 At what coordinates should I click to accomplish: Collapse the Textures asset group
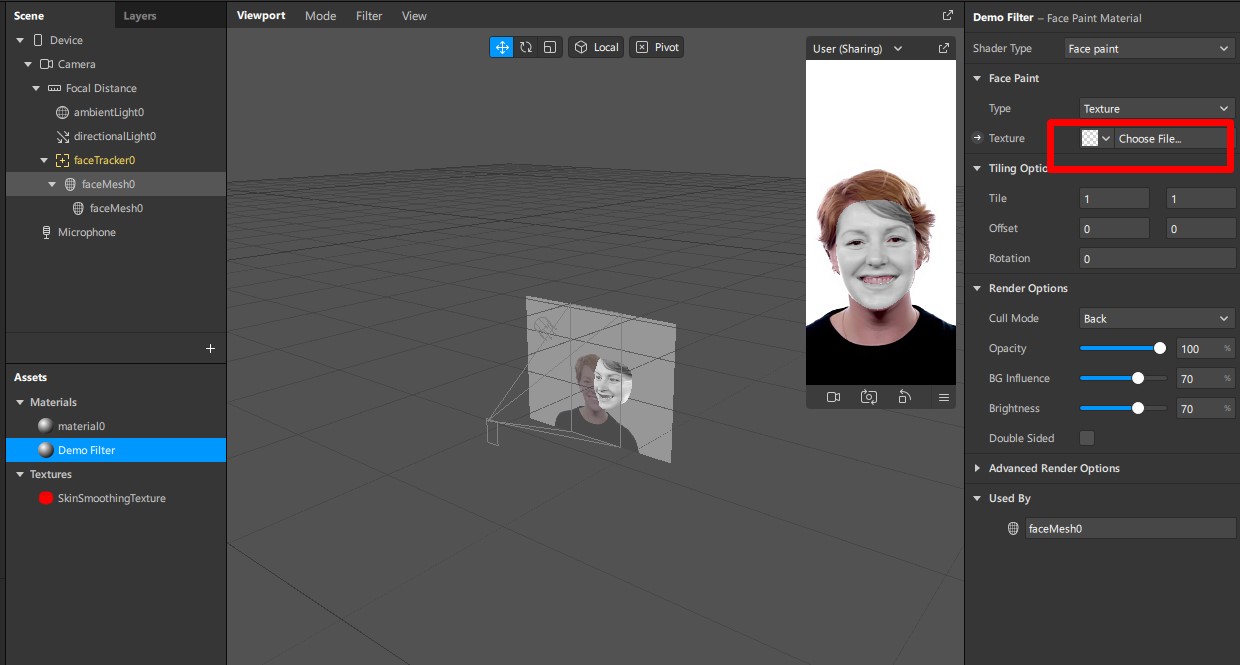point(20,474)
